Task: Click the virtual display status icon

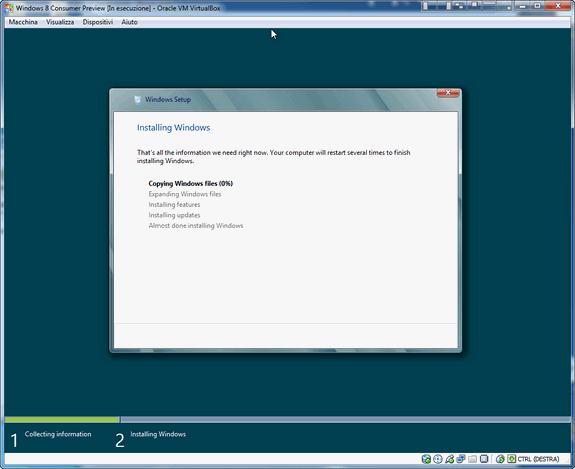Action: point(484,459)
